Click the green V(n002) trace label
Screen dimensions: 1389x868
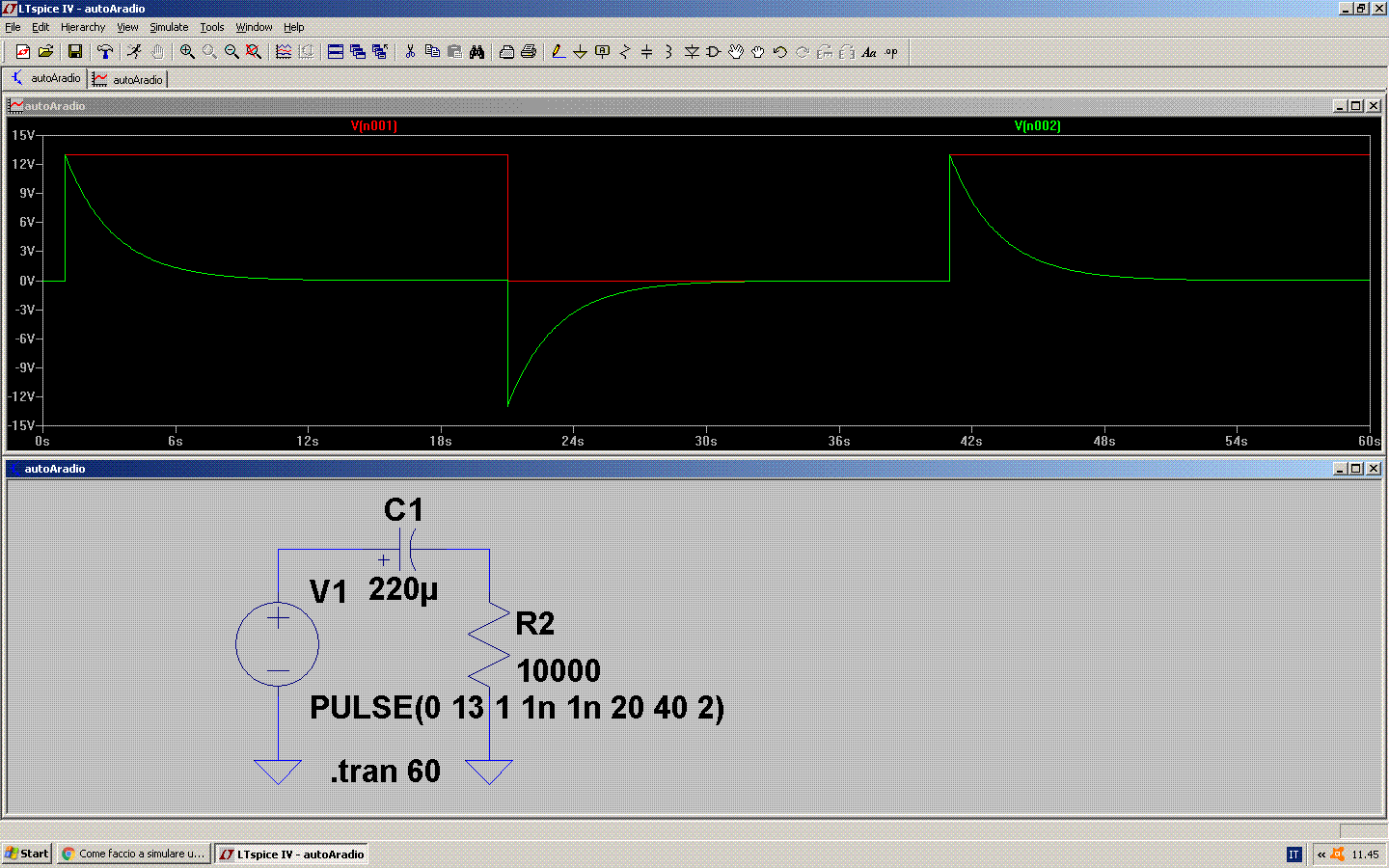coord(1037,126)
